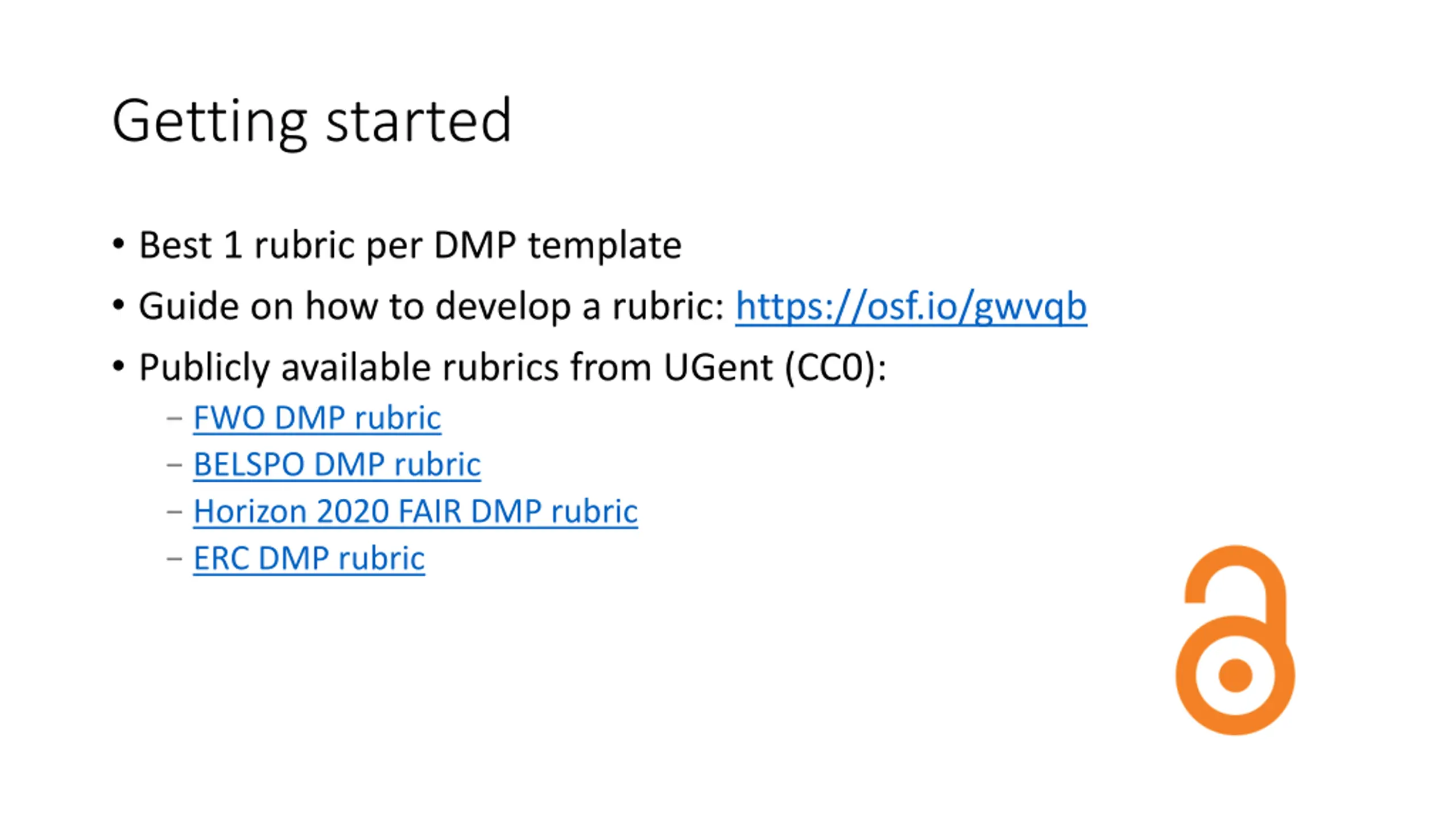
Task: Click the bullet before 'Best 1 rubric'
Action: pos(118,245)
